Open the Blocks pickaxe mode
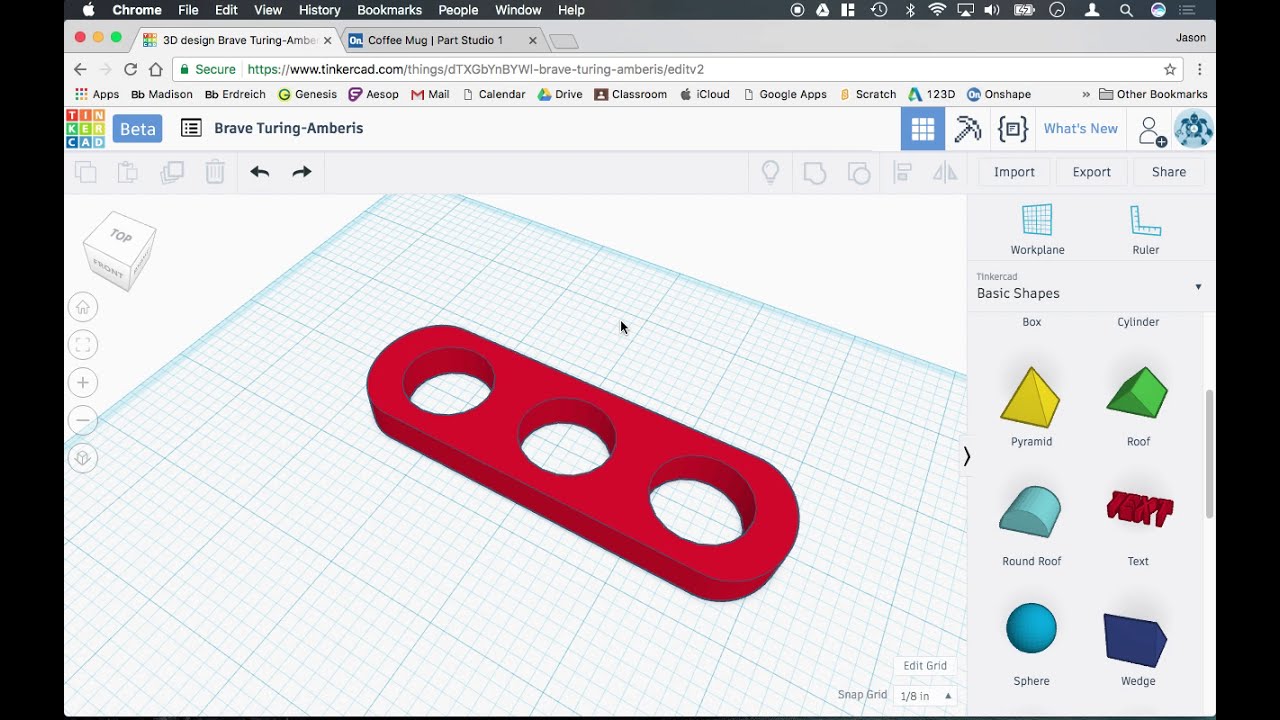Image resolution: width=1280 pixels, height=720 pixels. 968,129
